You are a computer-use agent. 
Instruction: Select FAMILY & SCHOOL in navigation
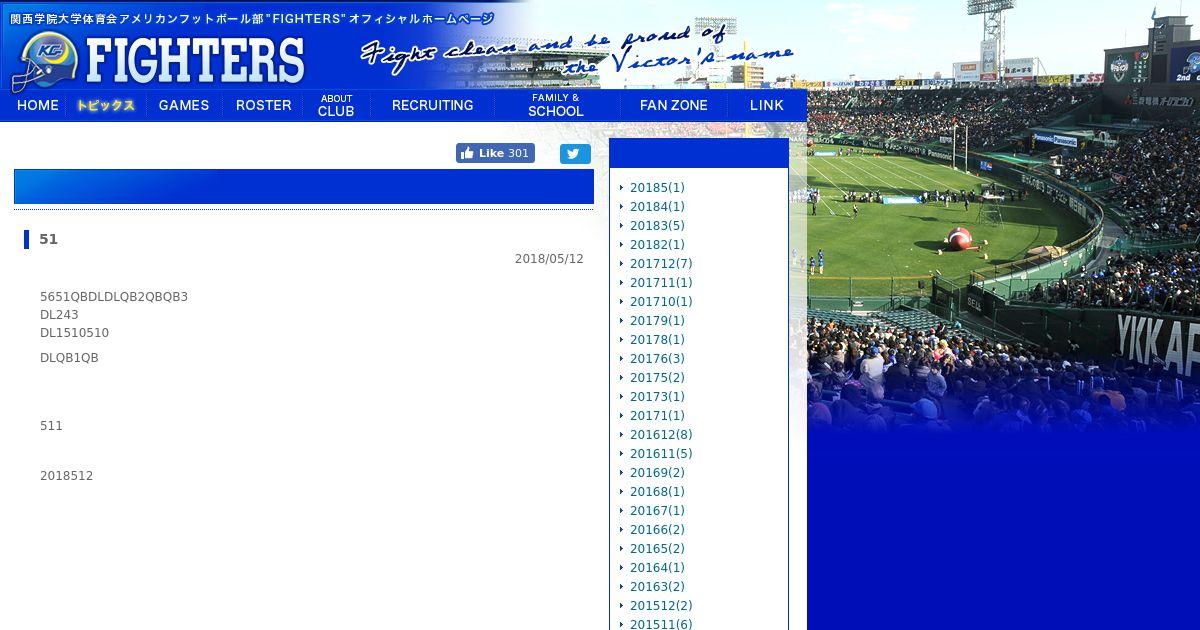coord(555,105)
